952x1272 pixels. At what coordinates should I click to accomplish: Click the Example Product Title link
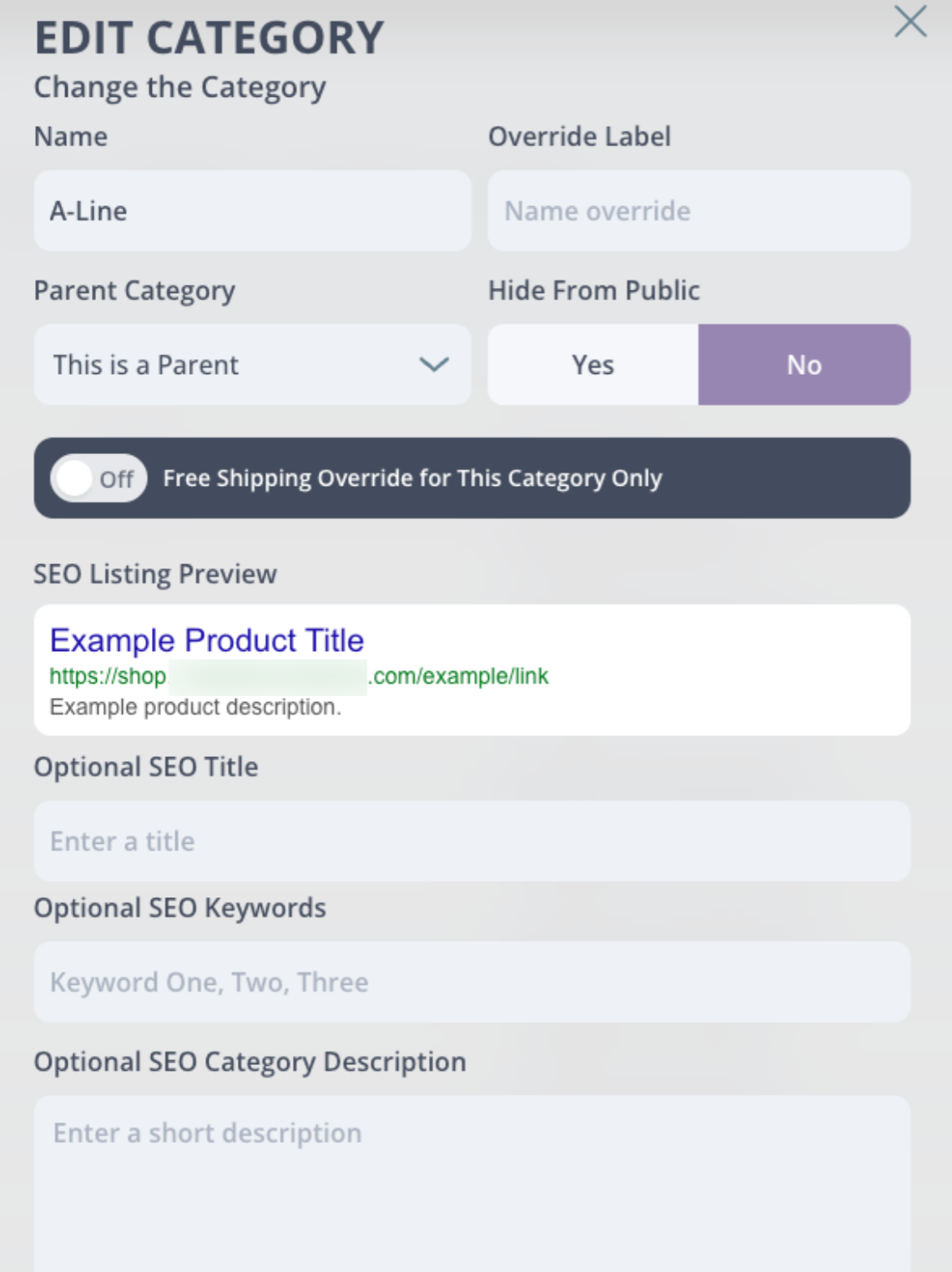[207, 640]
